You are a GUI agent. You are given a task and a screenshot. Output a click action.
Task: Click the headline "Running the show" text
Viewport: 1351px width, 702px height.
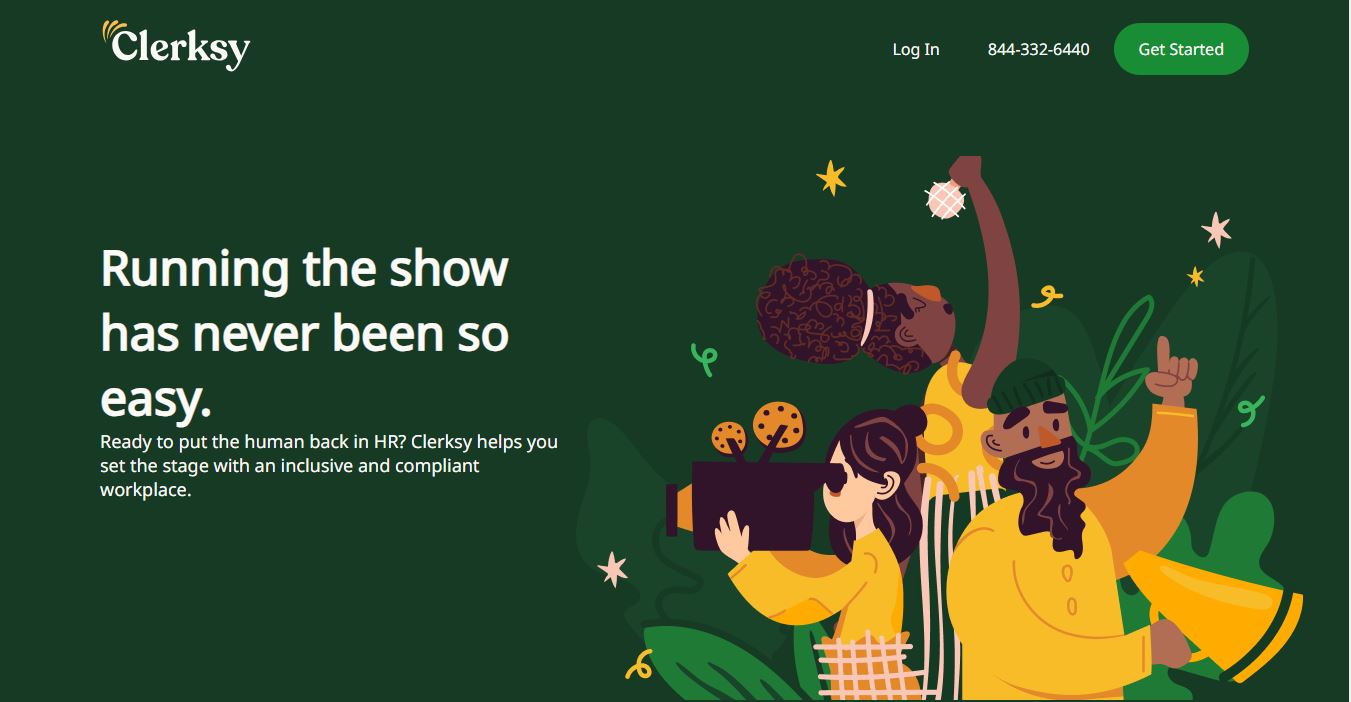point(305,268)
